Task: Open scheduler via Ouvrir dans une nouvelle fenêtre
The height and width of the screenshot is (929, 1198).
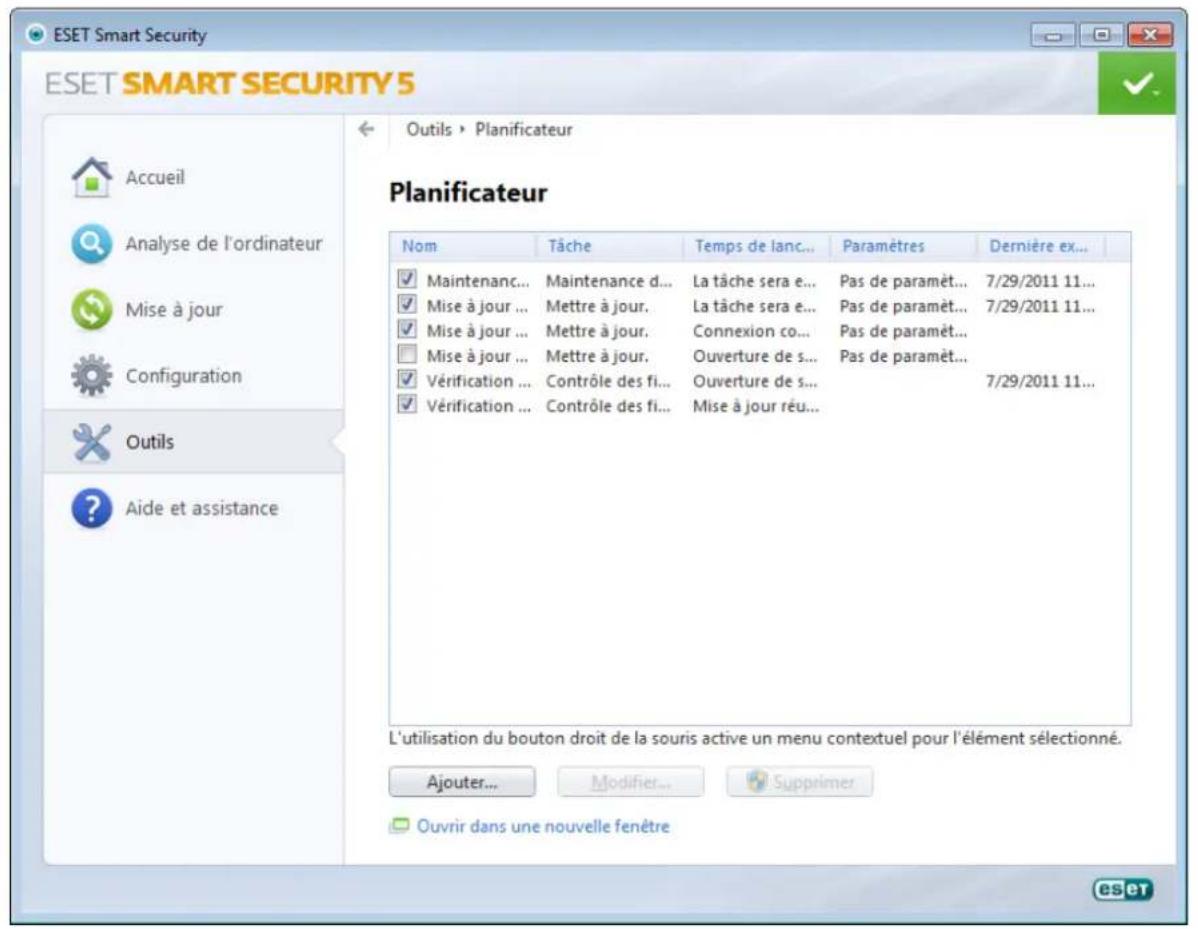Action: [543, 826]
